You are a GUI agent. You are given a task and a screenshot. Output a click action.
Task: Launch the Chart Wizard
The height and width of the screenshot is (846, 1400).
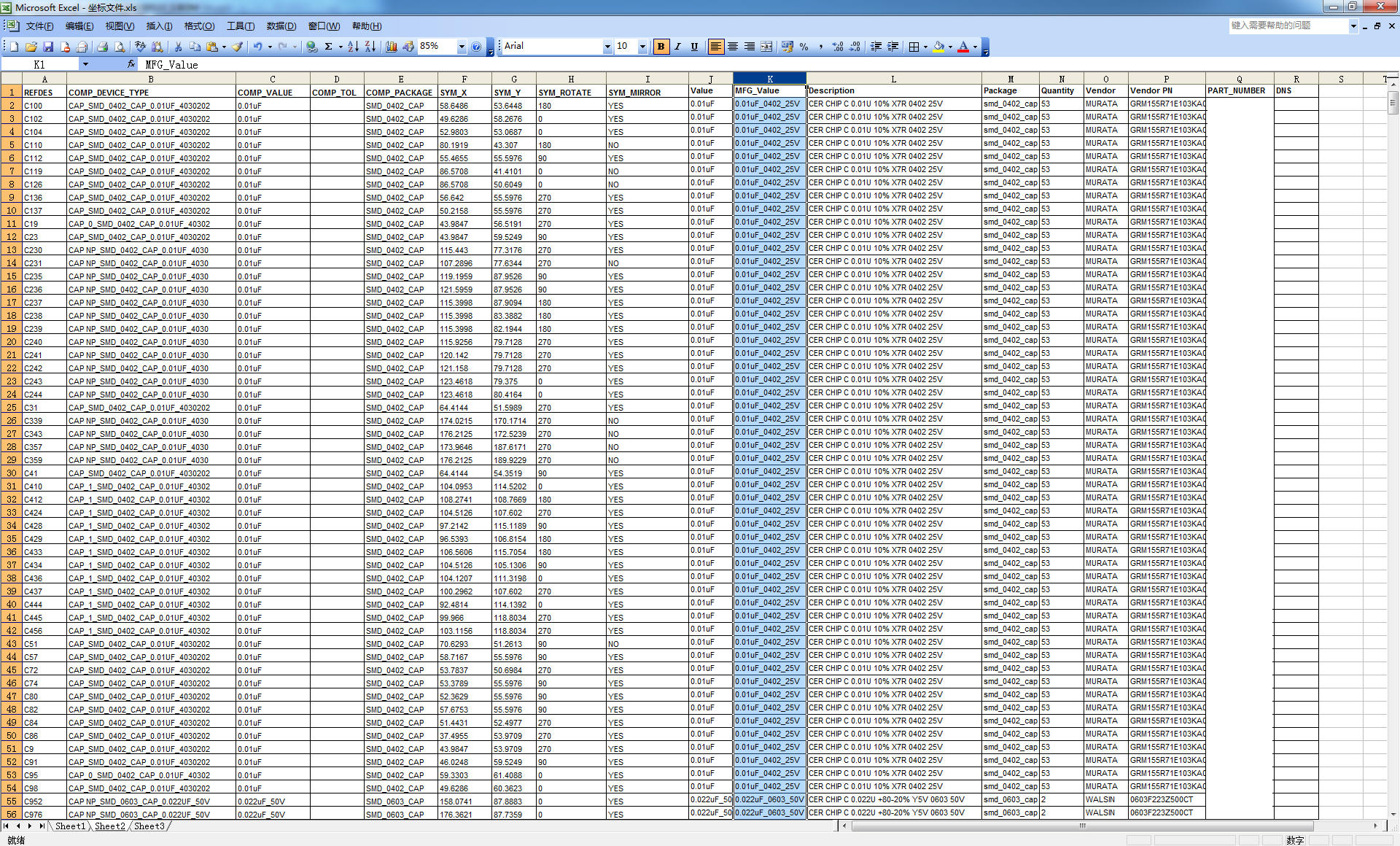click(392, 47)
